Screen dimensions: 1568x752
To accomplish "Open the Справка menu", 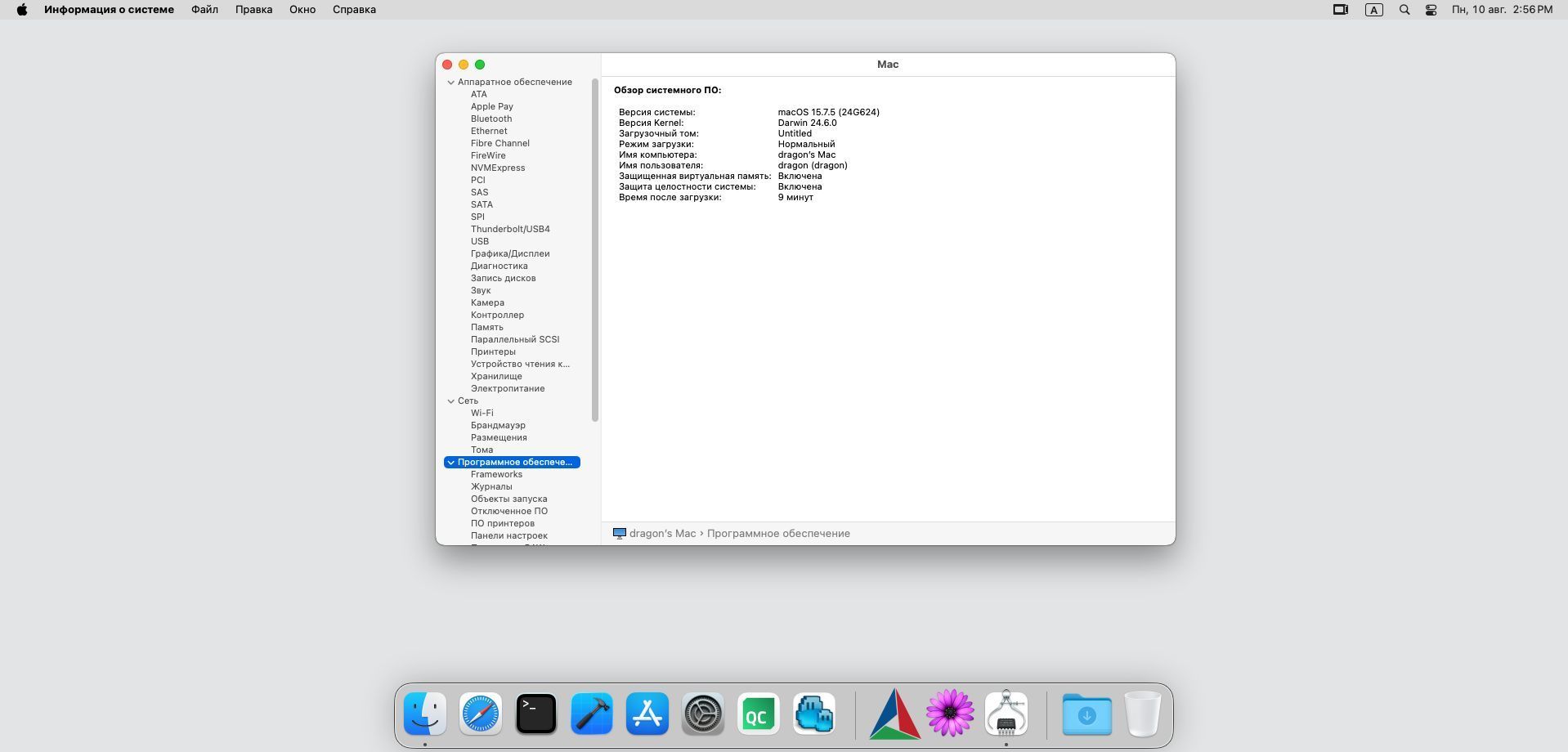I will tap(354, 10).
